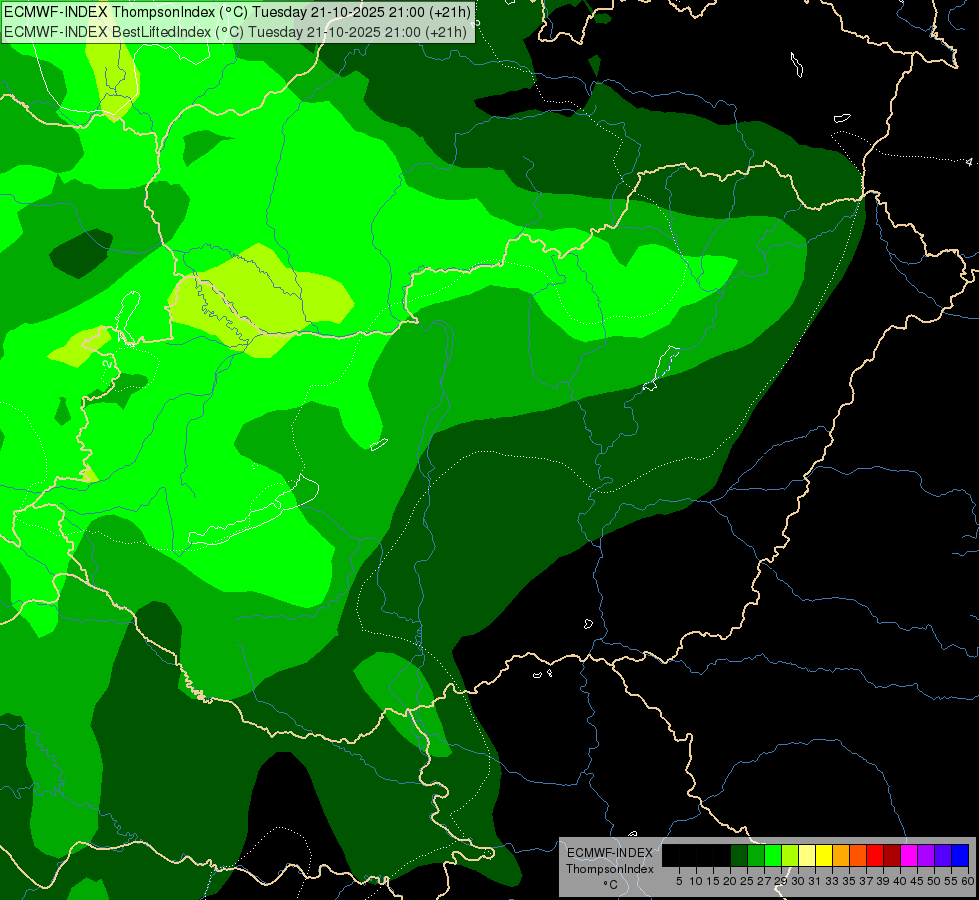Image resolution: width=979 pixels, height=900 pixels.
Task: Click the dark red 39–40 legend swatch
Action: pyautogui.click(x=891, y=856)
